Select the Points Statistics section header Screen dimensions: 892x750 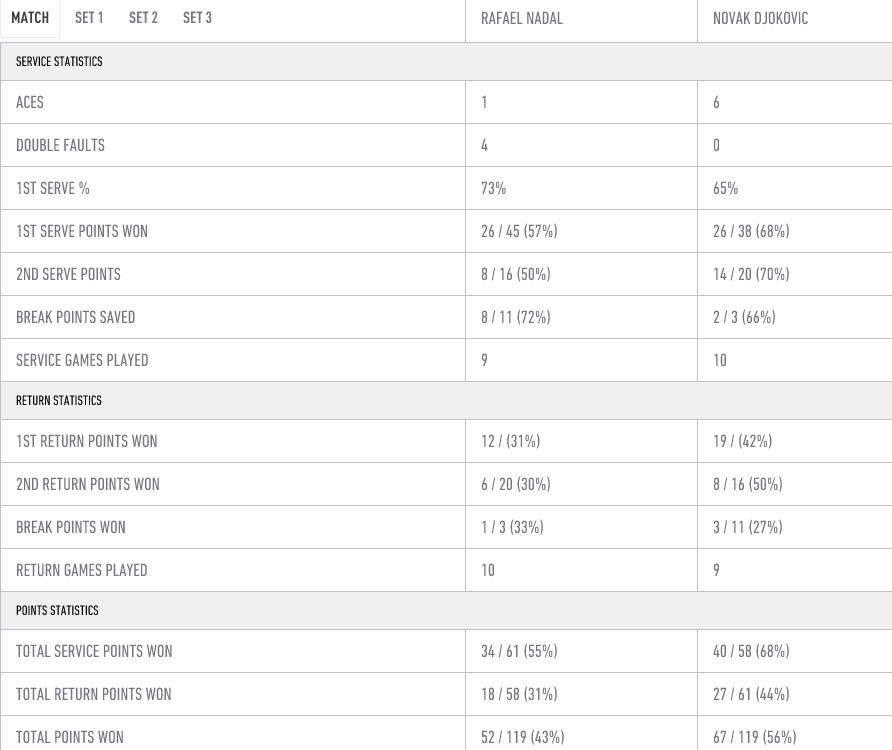coord(57,611)
